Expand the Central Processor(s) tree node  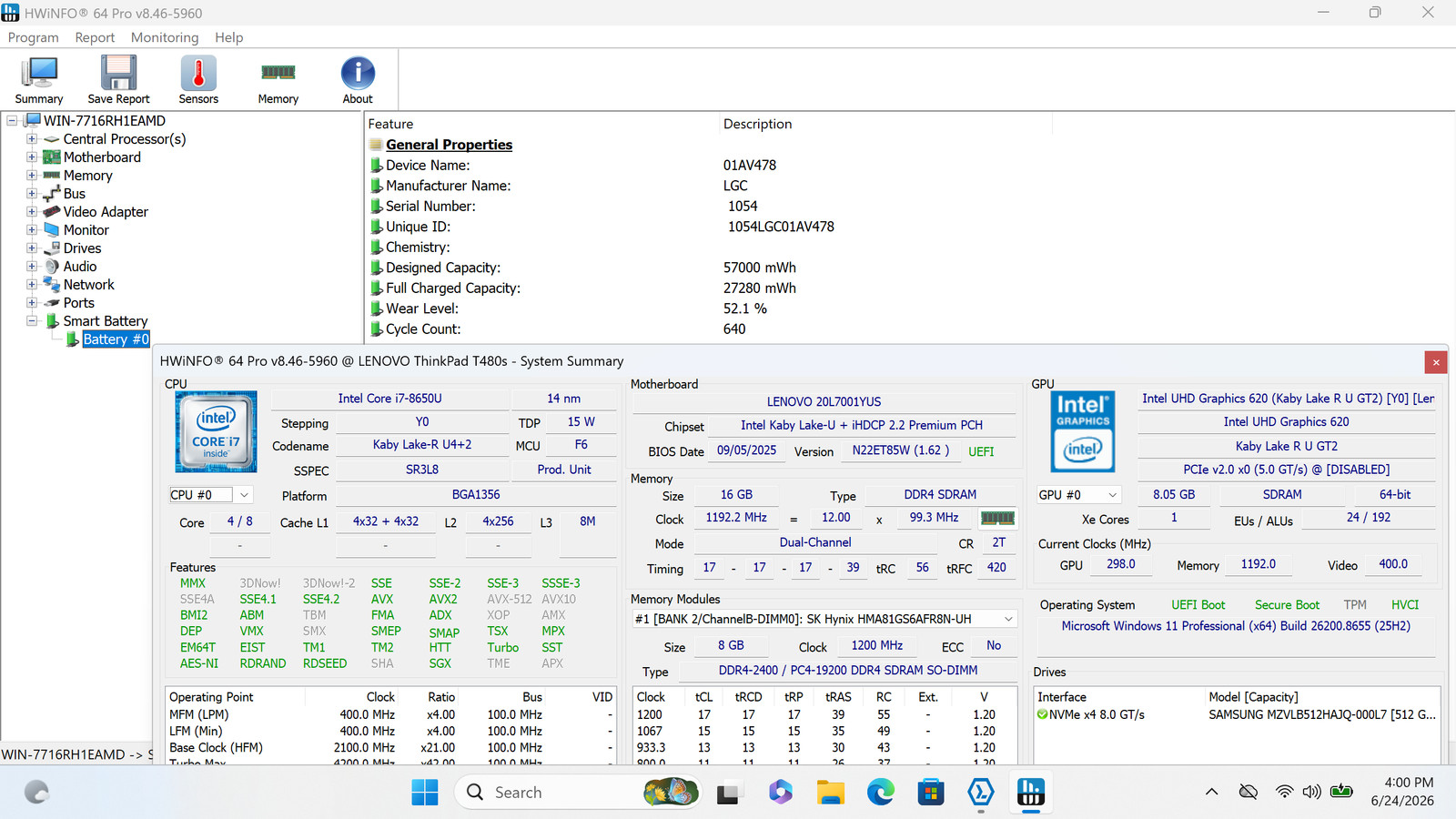(x=32, y=139)
